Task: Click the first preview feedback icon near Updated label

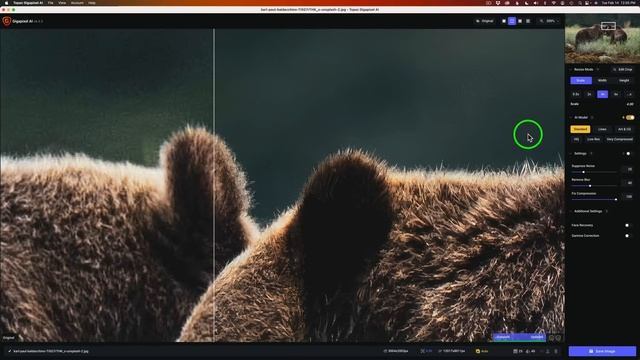Action: pyautogui.click(x=551, y=338)
